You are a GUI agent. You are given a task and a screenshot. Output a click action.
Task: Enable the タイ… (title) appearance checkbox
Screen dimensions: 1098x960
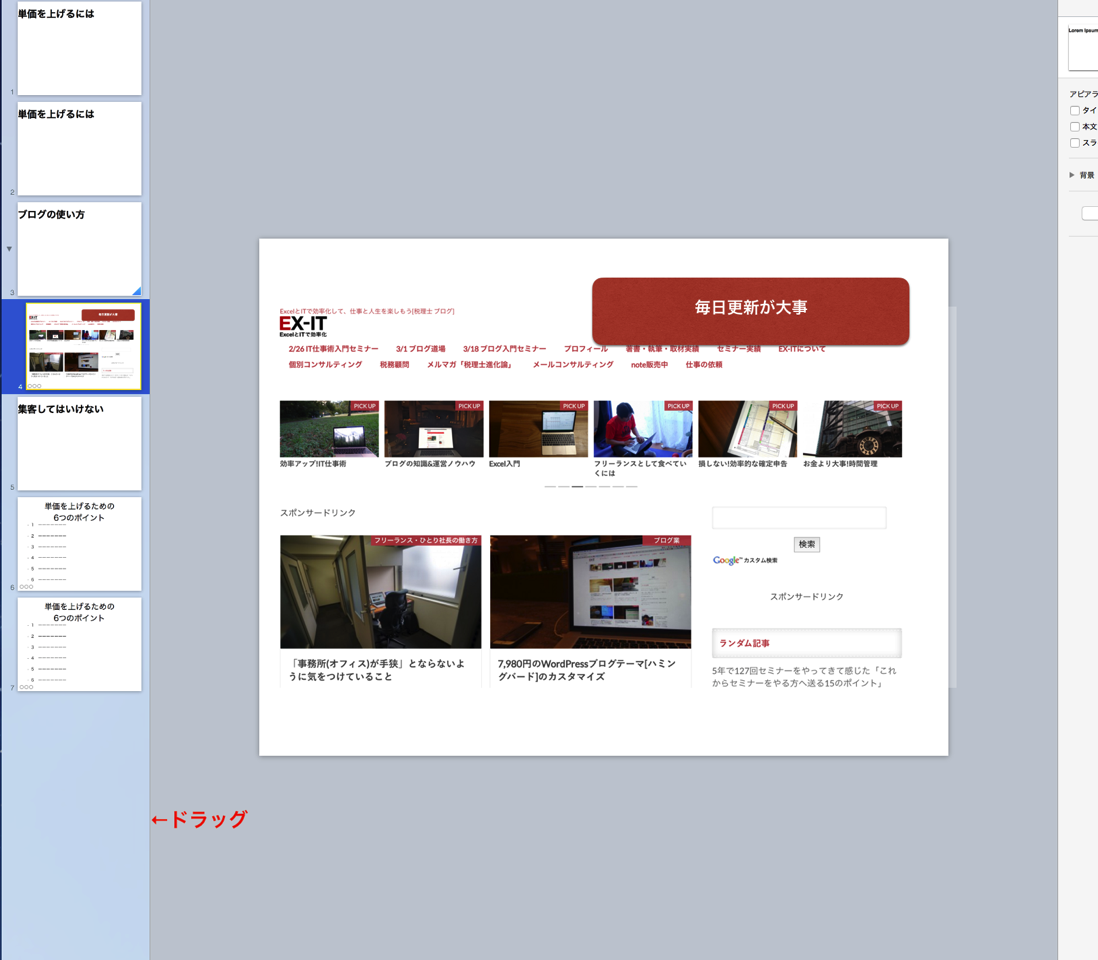[1074, 111]
